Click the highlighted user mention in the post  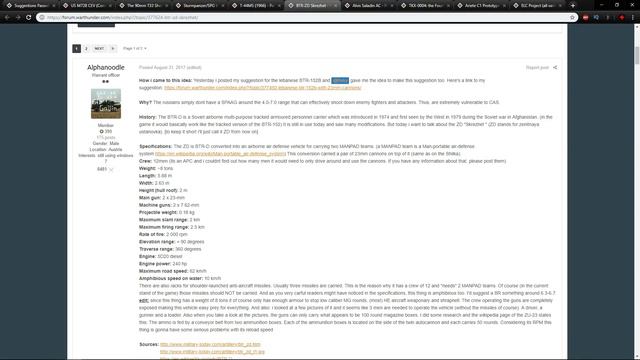[340, 80]
